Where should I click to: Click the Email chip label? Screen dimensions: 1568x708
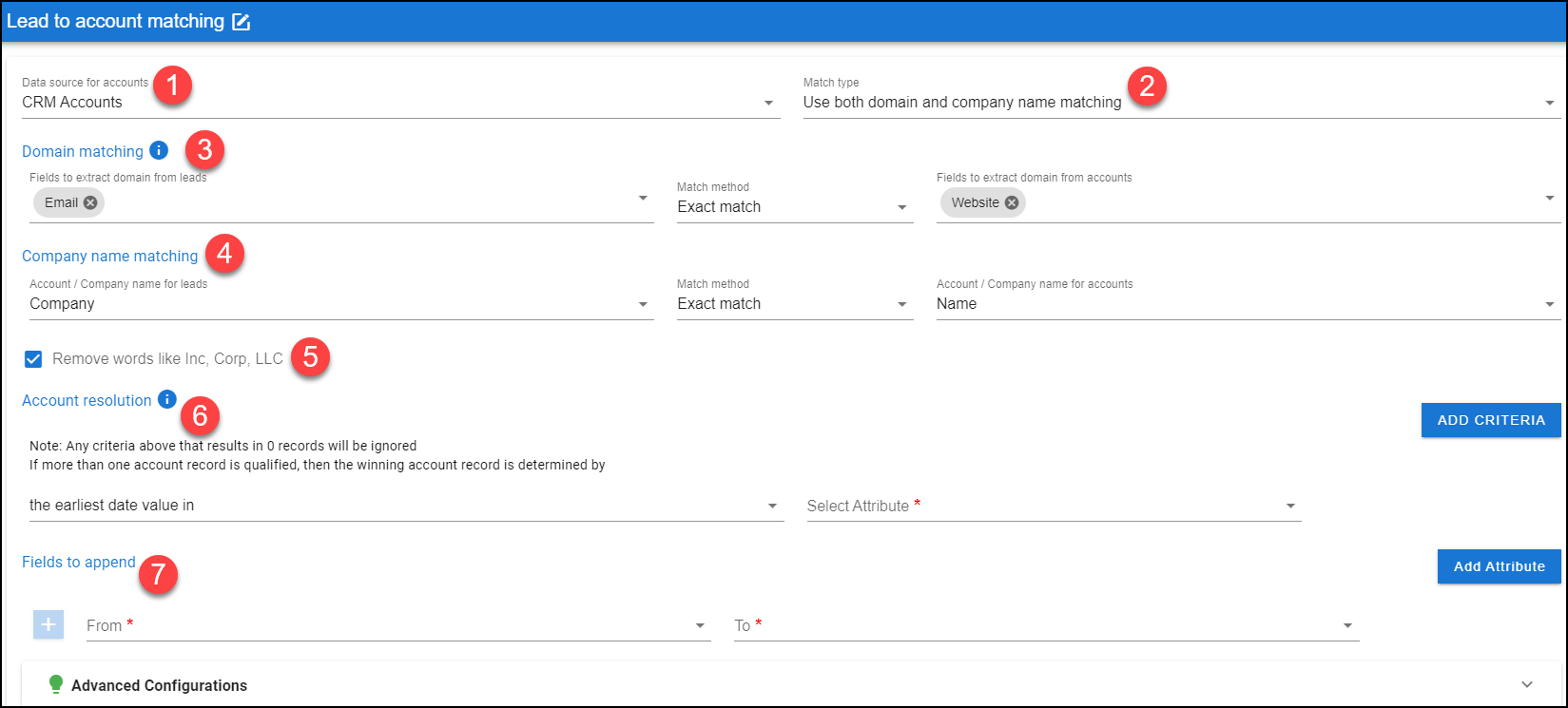click(x=62, y=202)
